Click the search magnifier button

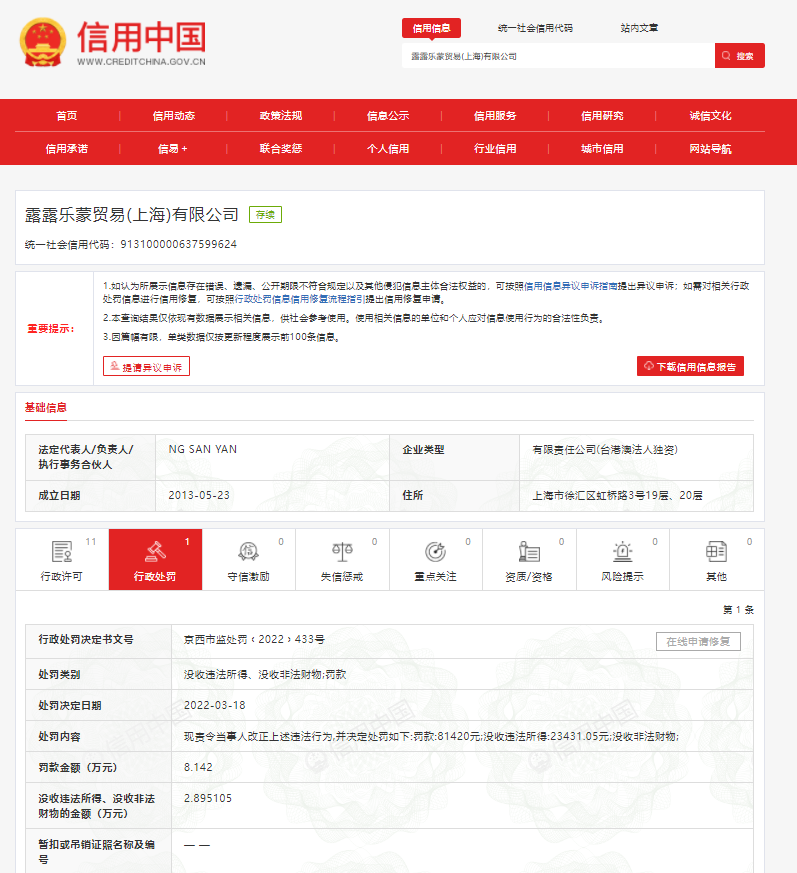tap(740, 56)
